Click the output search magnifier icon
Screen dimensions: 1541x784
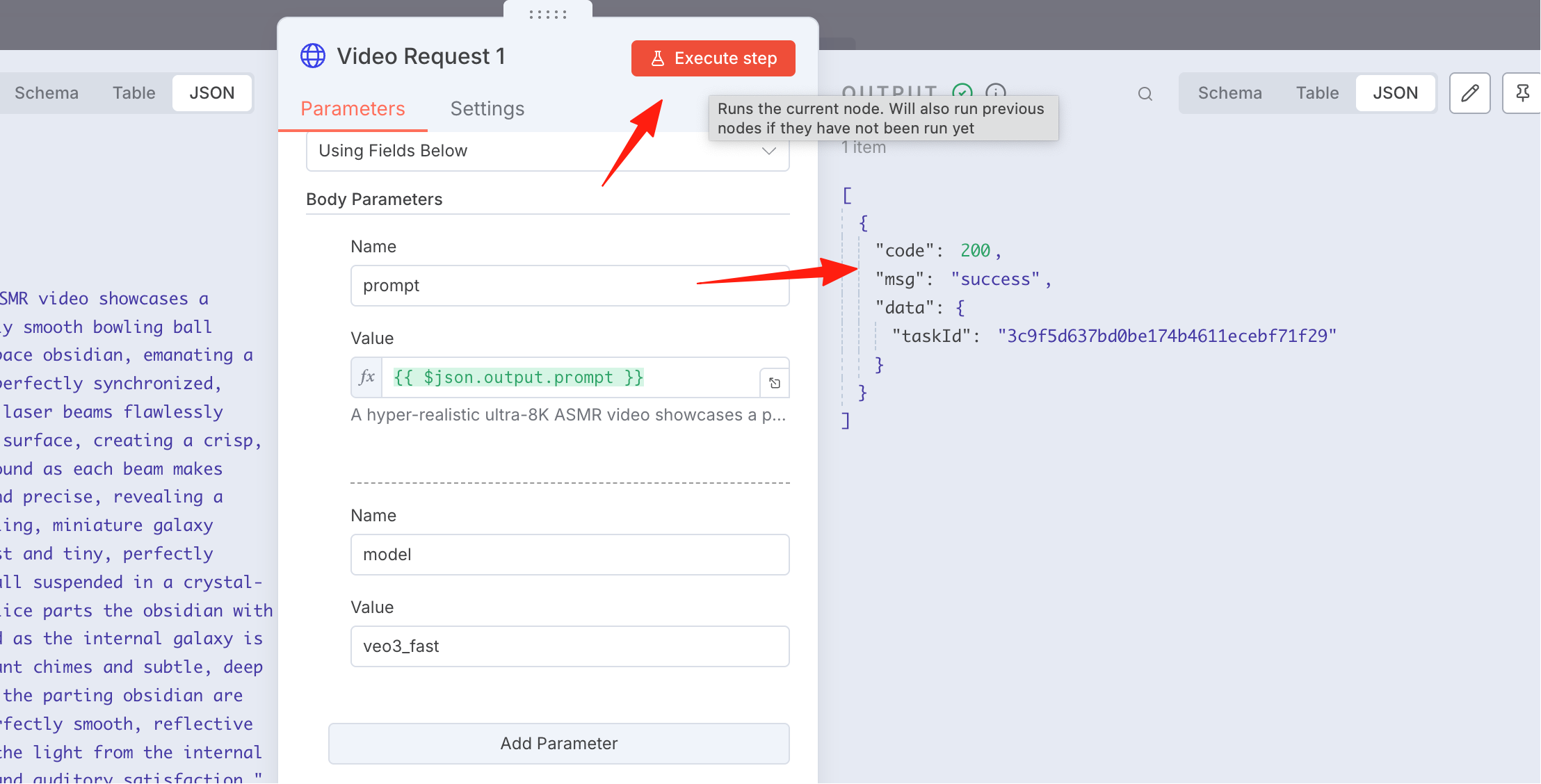(1145, 94)
